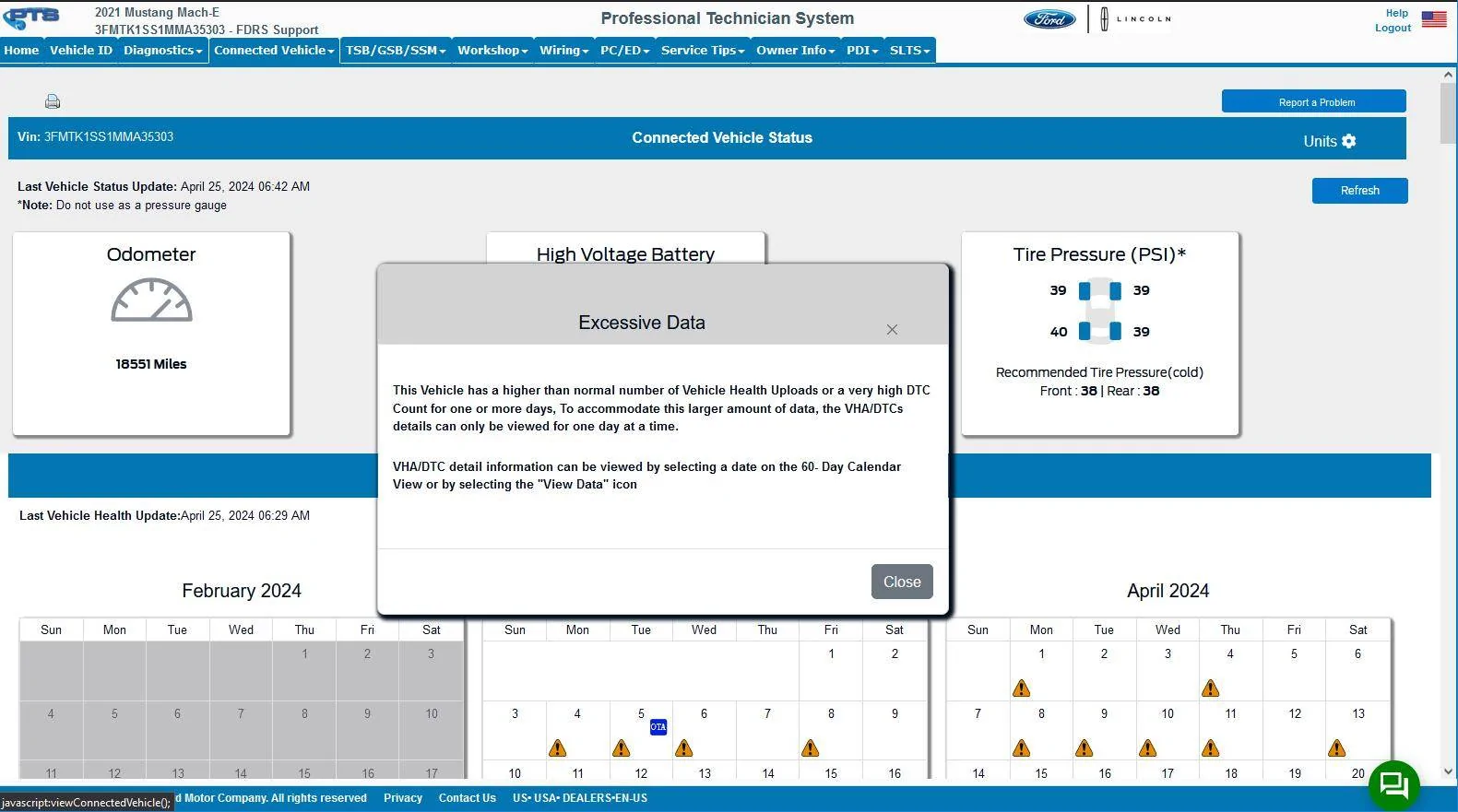Click the Lincoln logo
The image size is (1458, 812).
click(1135, 19)
